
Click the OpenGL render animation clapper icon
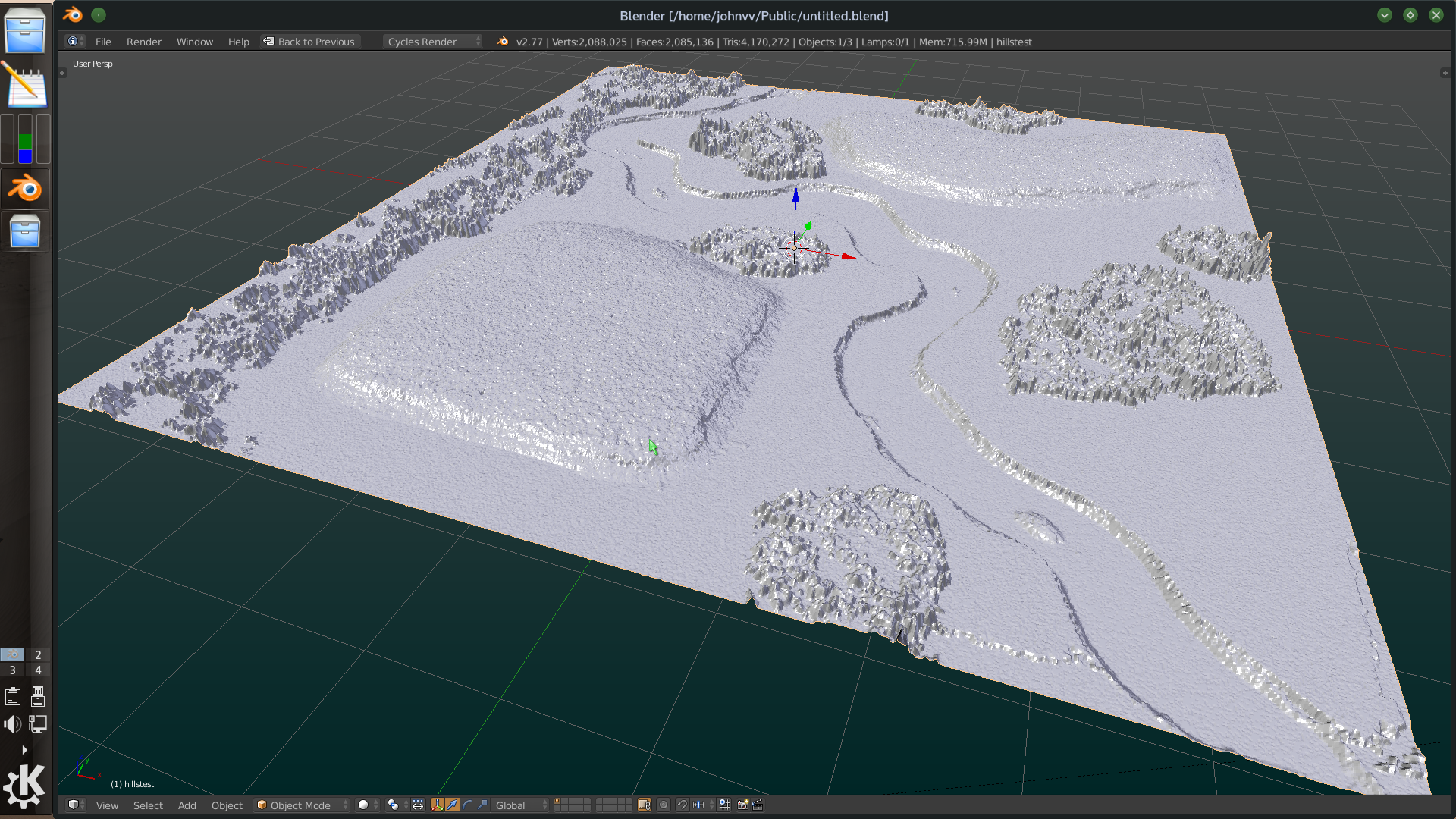(758, 805)
